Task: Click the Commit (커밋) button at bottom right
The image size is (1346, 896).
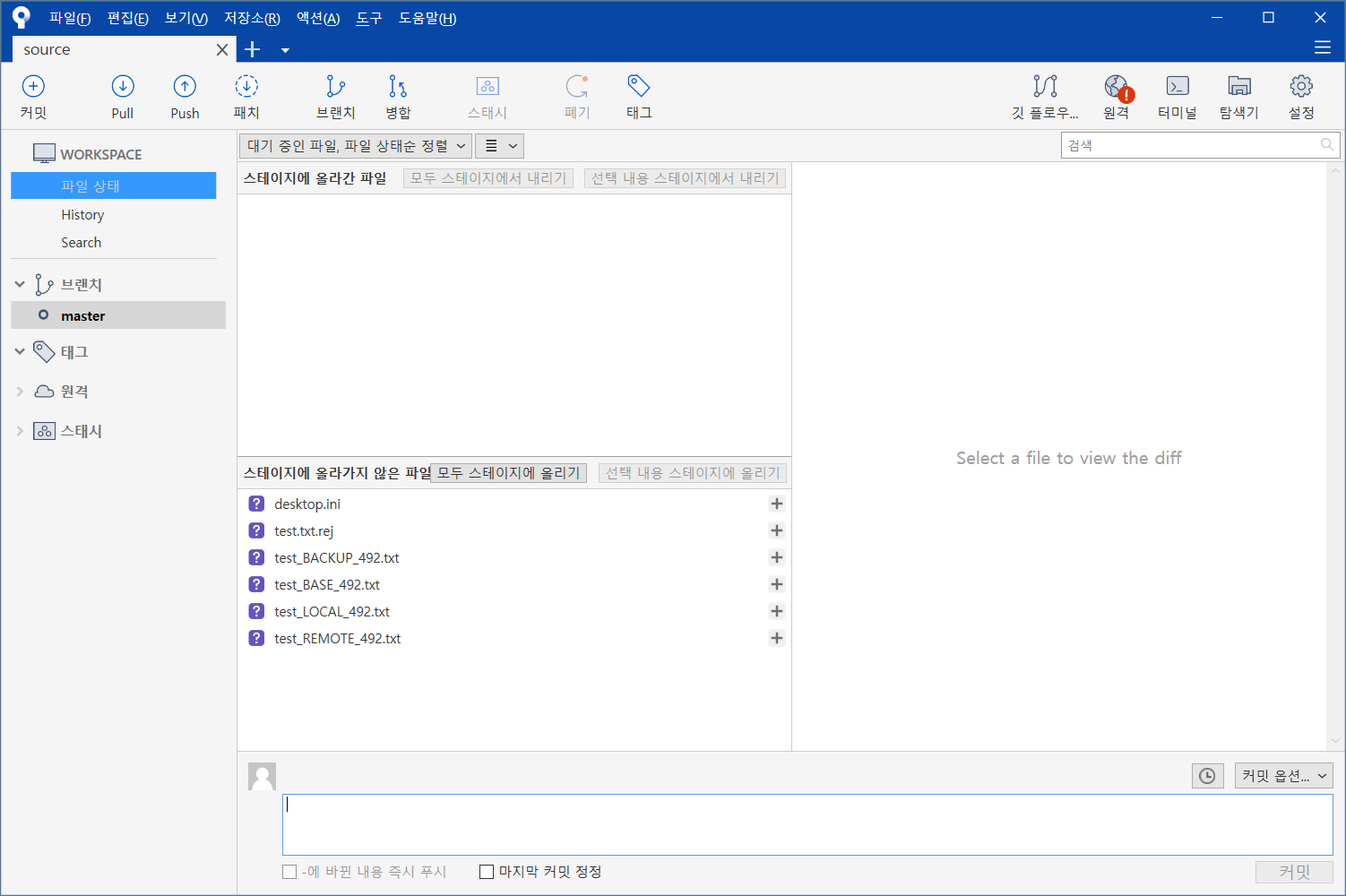Action: (x=1294, y=872)
